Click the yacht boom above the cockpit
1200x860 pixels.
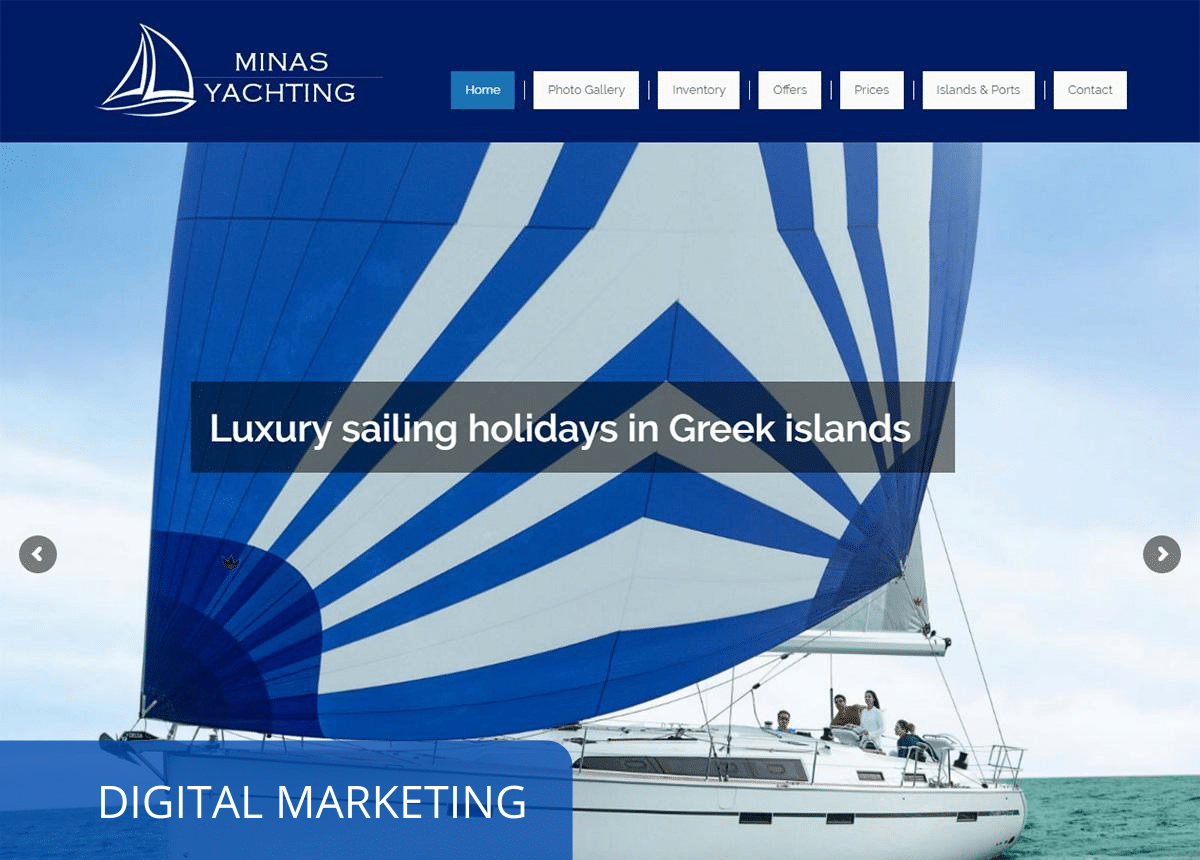coord(860,644)
